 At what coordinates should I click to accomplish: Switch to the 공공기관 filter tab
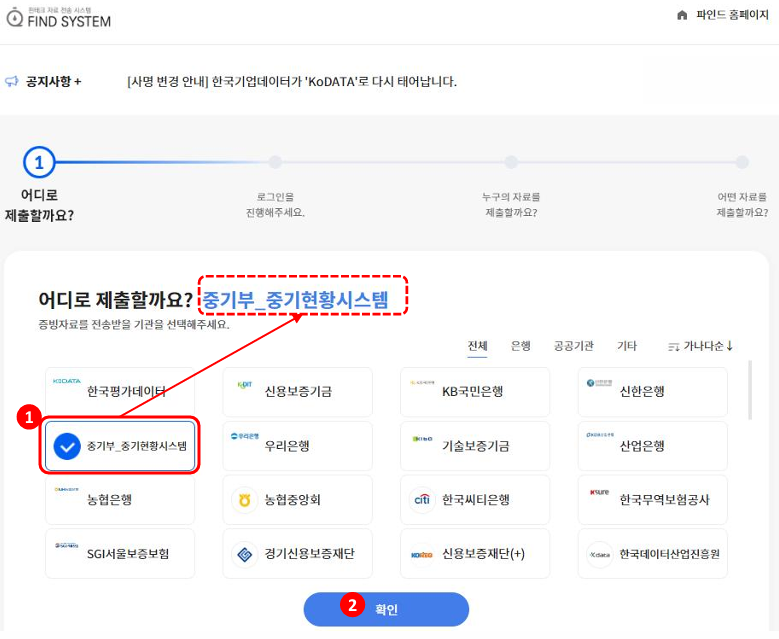coord(574,346)
